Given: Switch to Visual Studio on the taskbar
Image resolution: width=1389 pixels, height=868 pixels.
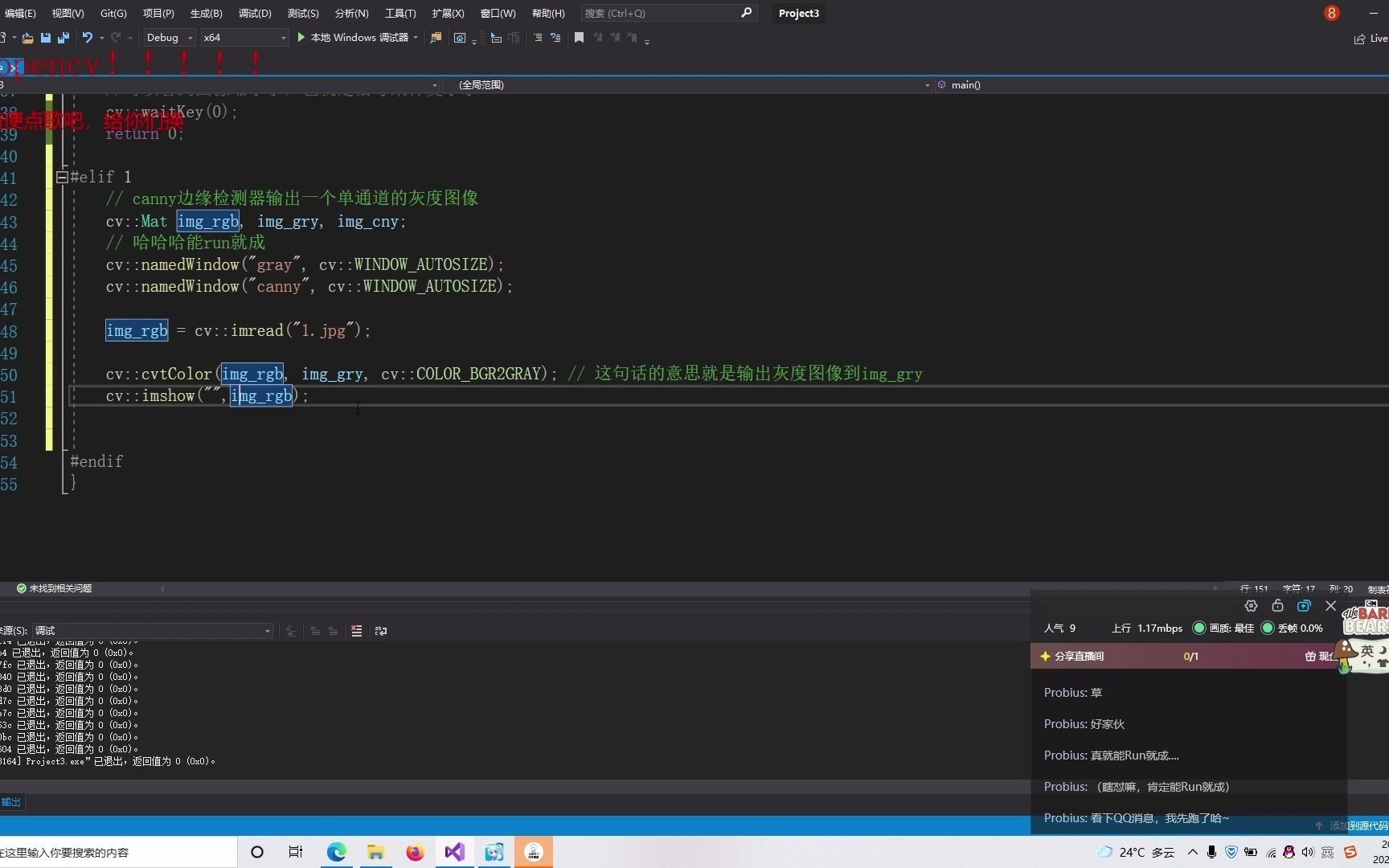Looking at the screenshot, I should tap(454, 852).
